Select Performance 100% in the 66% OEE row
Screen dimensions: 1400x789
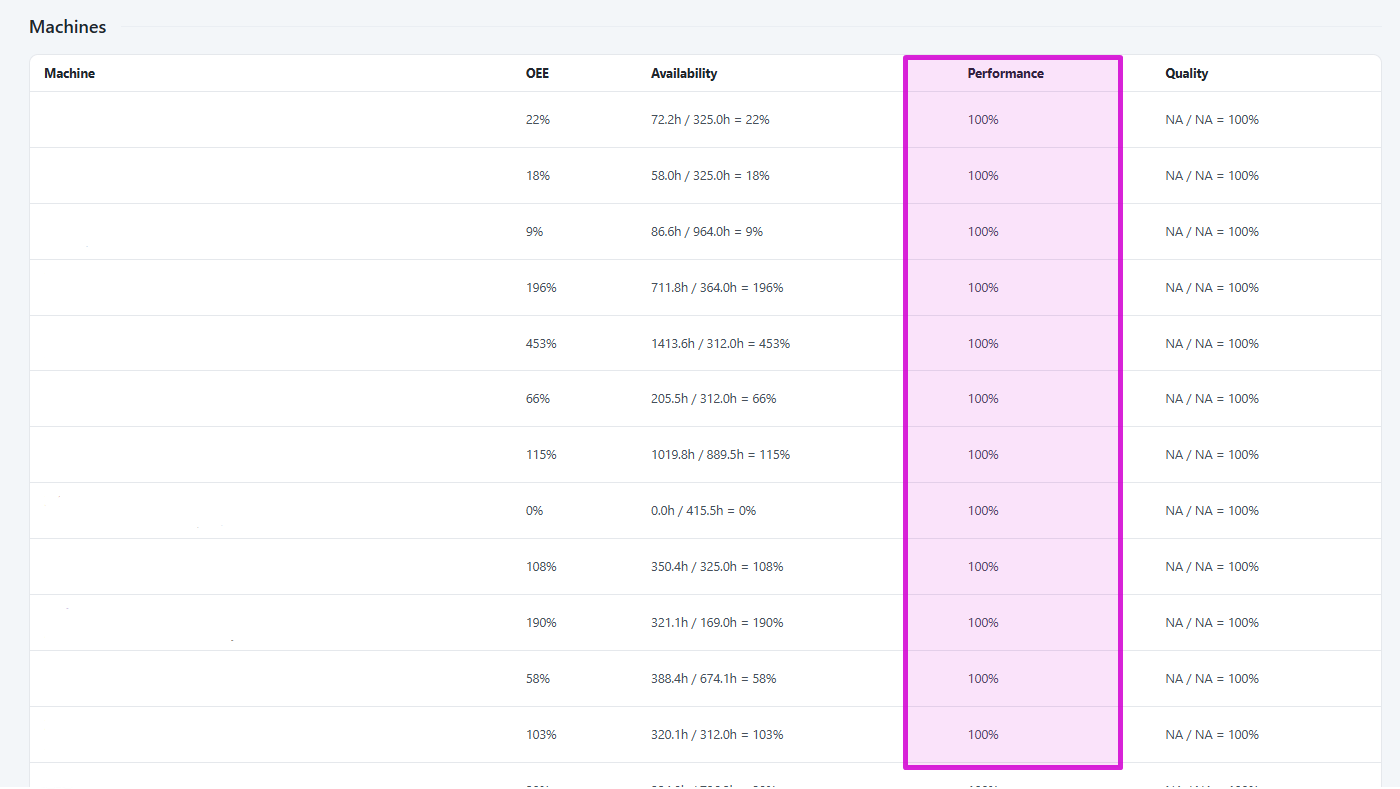tap(983, 398)
